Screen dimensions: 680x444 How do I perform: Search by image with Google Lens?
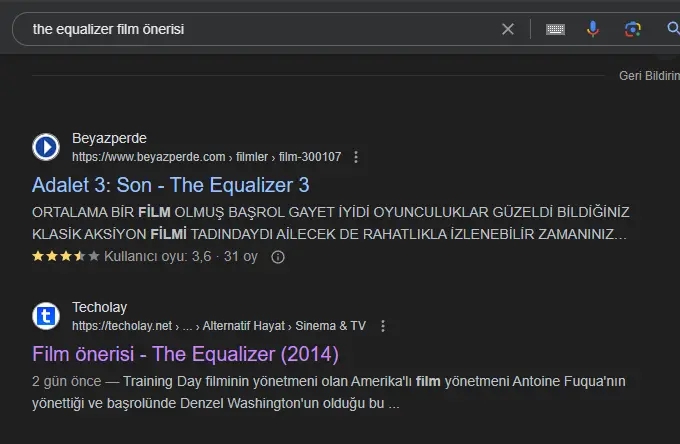[x=633, y=29]
